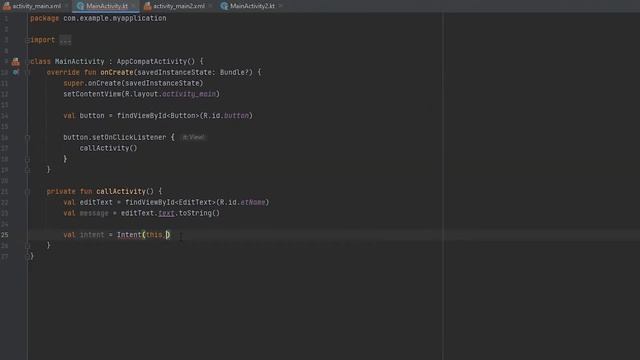Collapse the setOnClickListener lambda fold marker
The image size is (640, 360).
tap(27, 138)
